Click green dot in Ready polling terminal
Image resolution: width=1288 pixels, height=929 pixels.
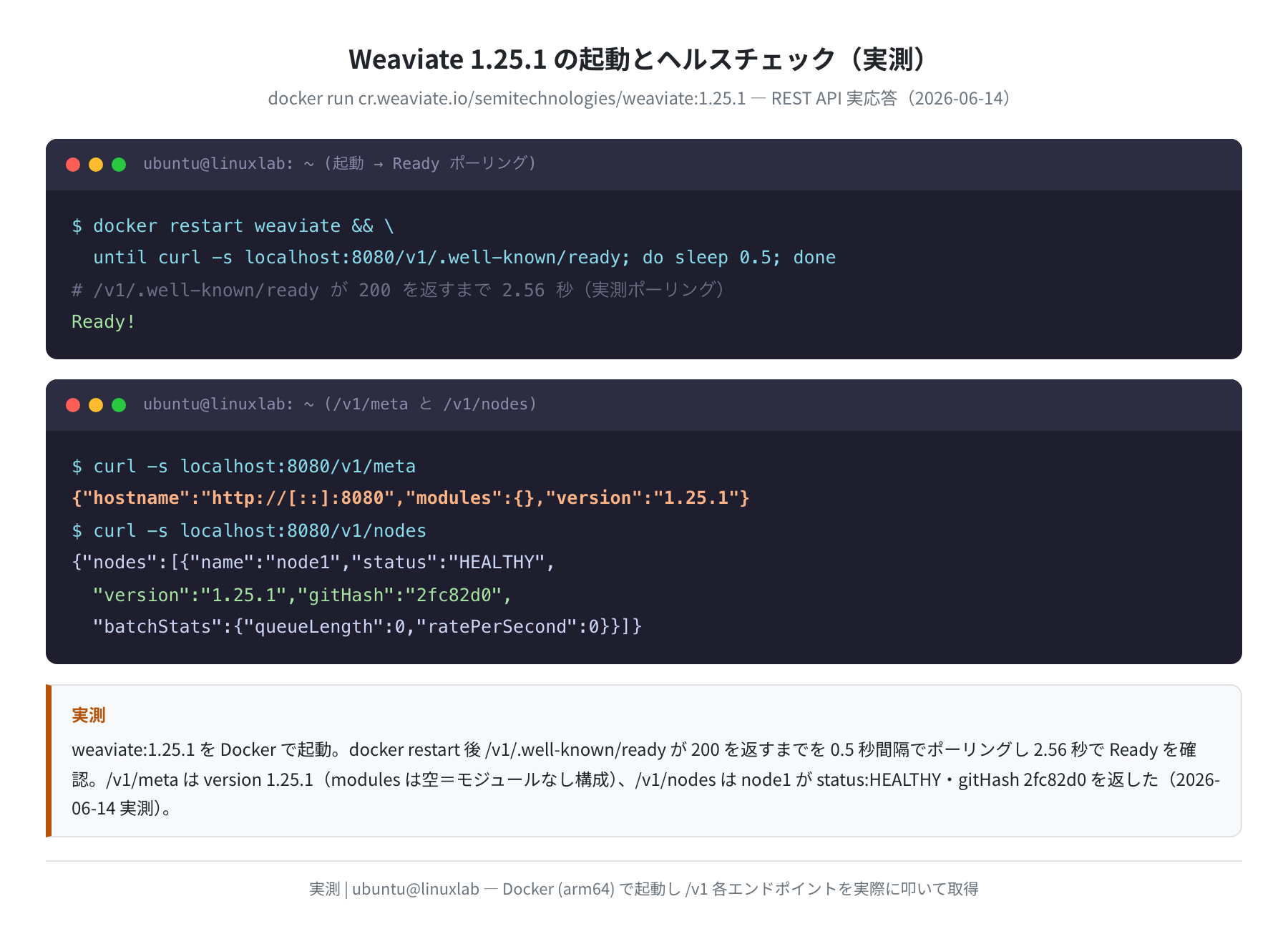pyautogui.click(x=119, y=165)
